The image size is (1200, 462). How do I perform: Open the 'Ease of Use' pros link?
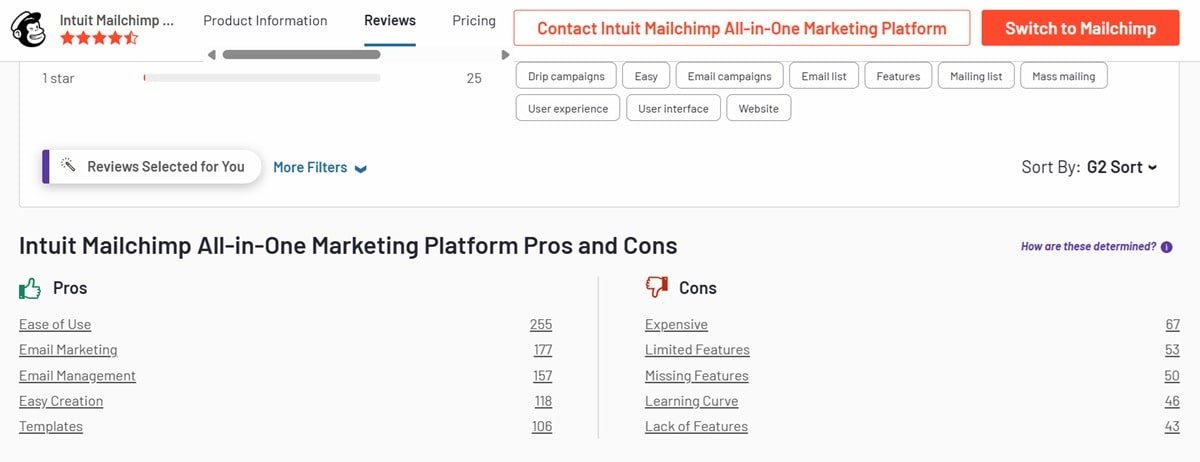55,325
